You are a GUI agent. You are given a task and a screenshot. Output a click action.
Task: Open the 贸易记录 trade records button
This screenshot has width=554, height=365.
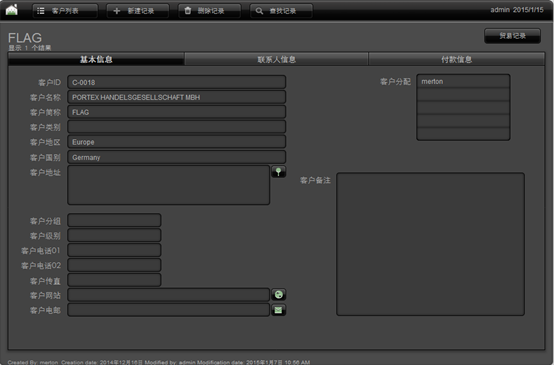pyautogui.click(x=512, y=36)
